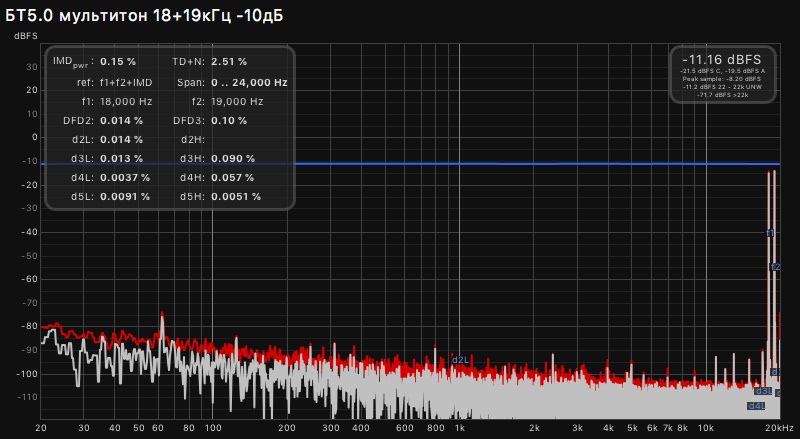Click the d4L marker label
This screenshot has height=439, width=800.
[x=756, y=406]
